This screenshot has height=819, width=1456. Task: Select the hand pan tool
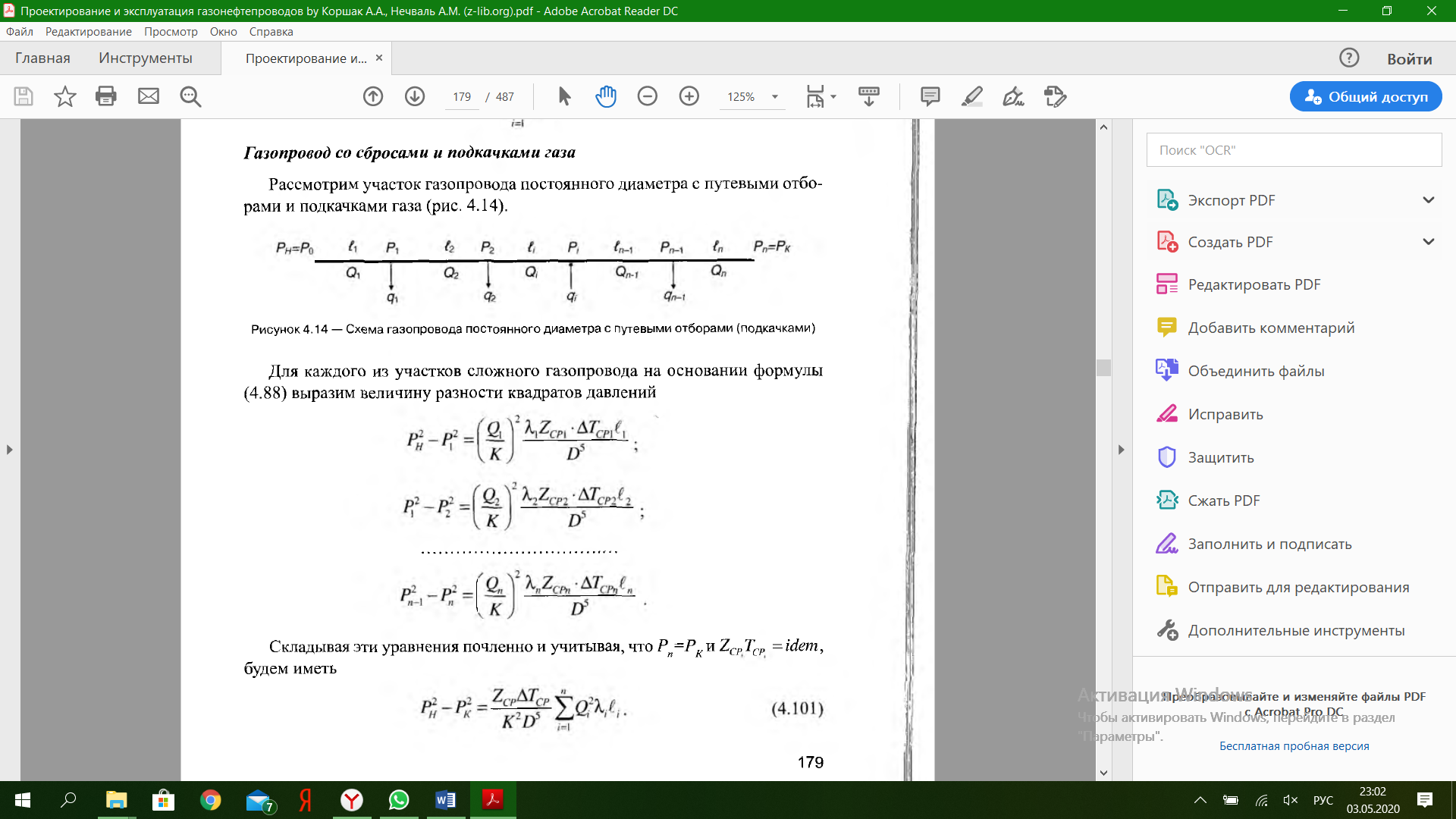(606, 96)
